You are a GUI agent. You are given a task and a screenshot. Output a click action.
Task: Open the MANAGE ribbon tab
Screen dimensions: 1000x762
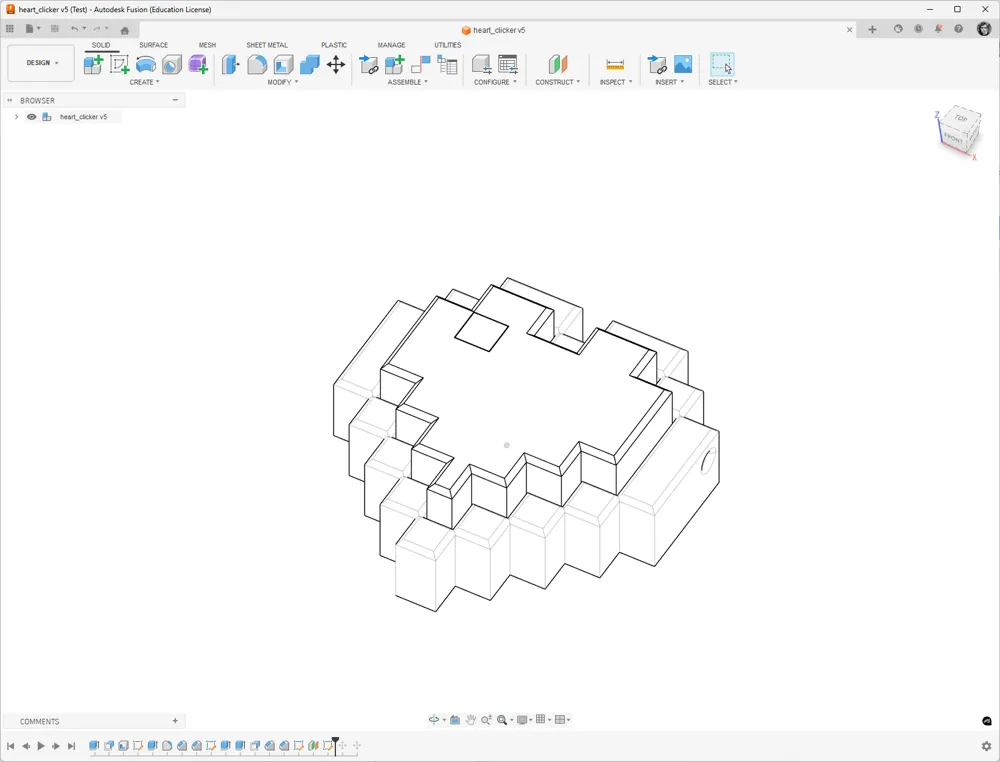coord(391,45)
